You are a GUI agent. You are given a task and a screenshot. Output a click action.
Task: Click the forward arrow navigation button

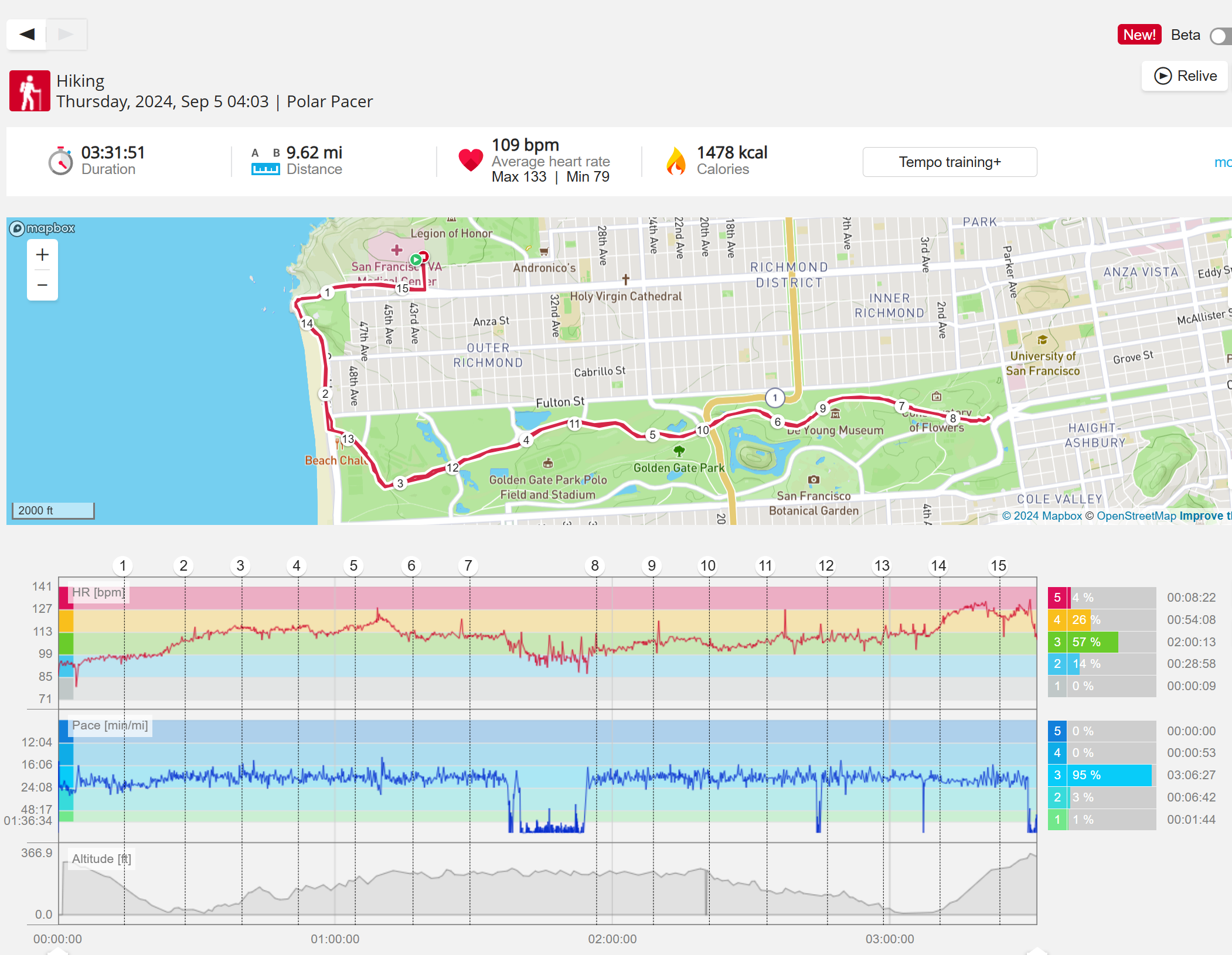tap(66, 34)
